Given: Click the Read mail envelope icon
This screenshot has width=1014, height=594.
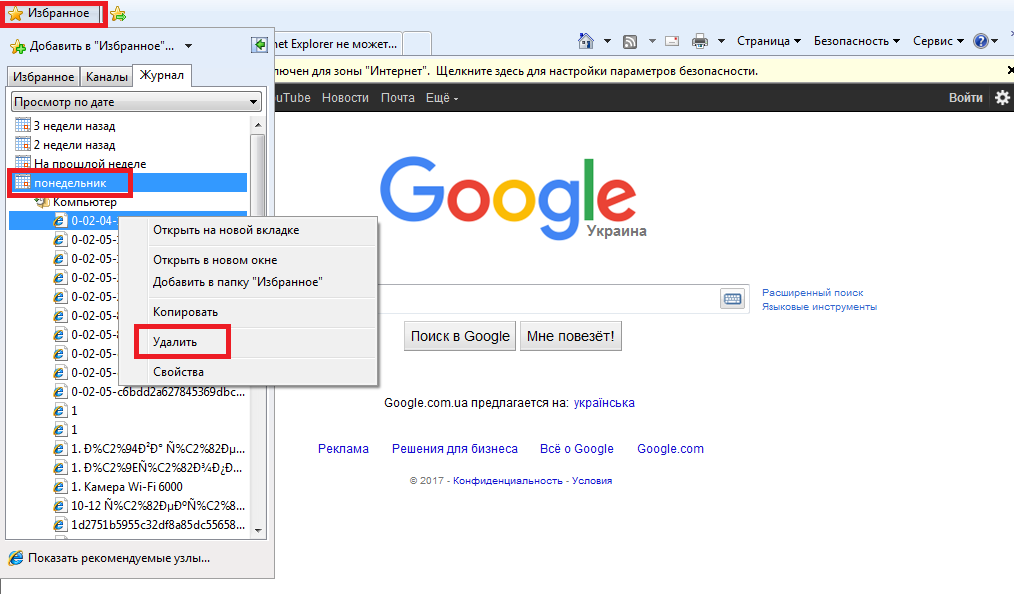Looking at the screenshot, I should pos(671,41).
